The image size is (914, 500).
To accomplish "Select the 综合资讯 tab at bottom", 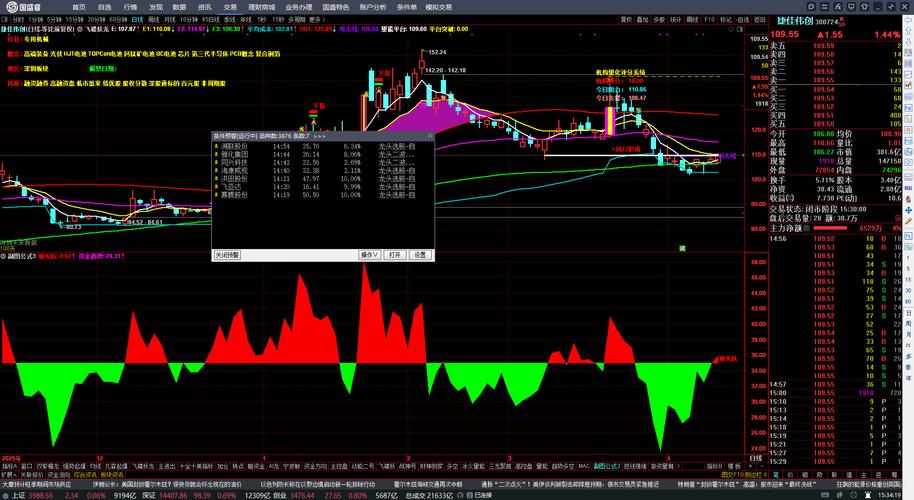I will [x=86, y=475].
